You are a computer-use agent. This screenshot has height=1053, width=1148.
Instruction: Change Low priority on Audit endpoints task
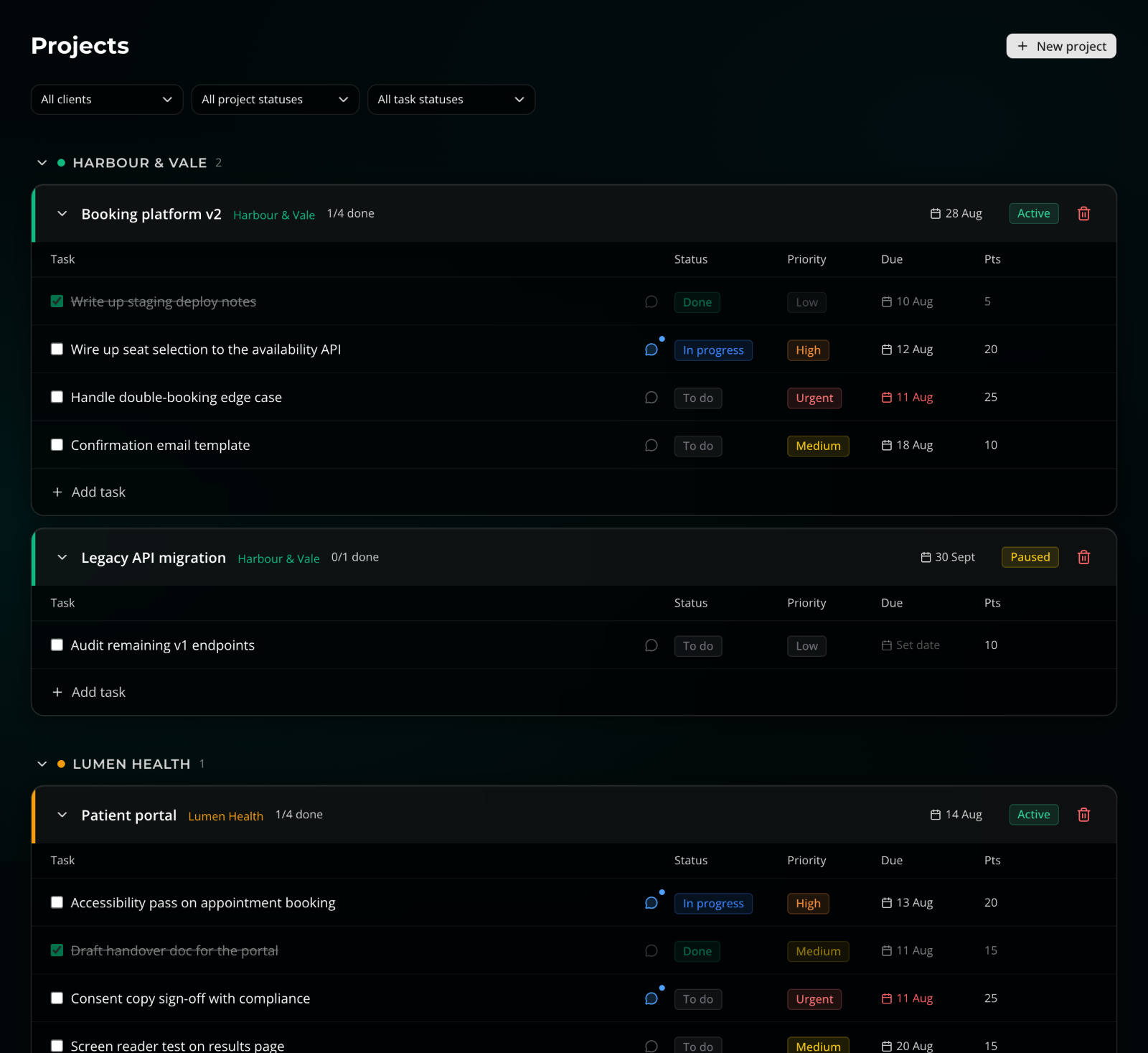[x=806, y=646]
